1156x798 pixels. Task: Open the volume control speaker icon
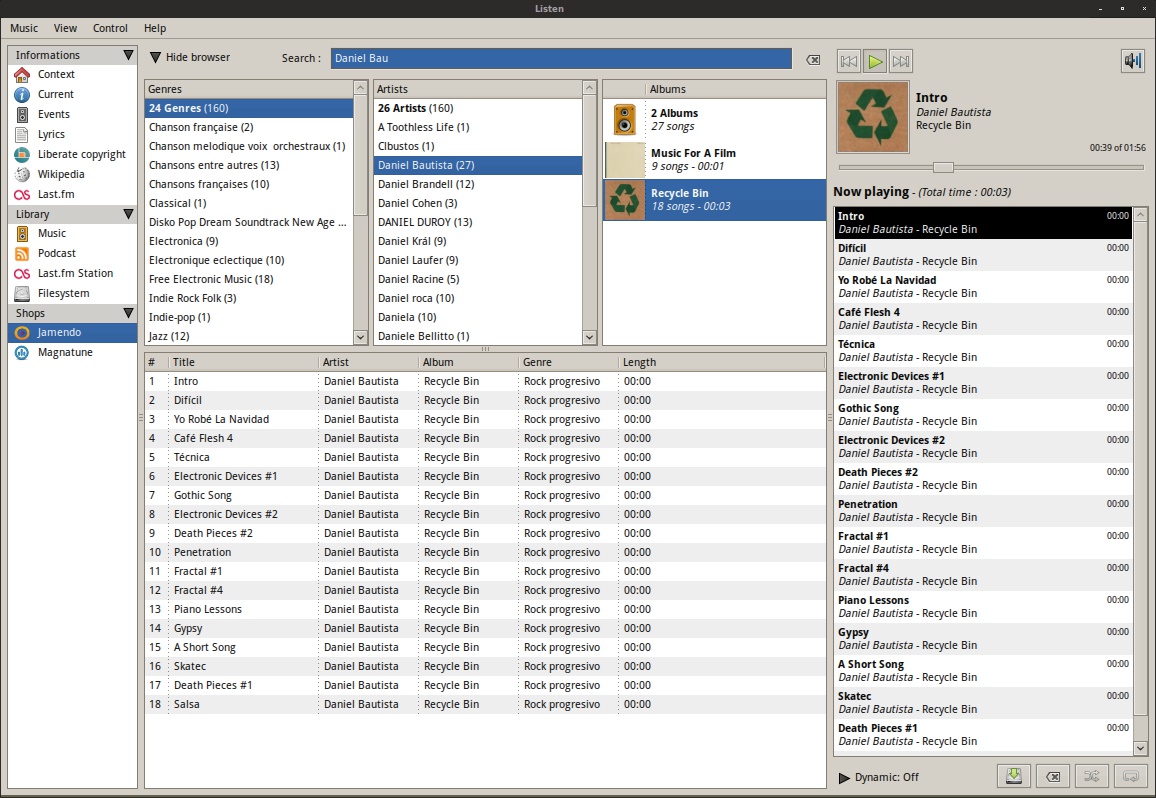coord(1132,61)
